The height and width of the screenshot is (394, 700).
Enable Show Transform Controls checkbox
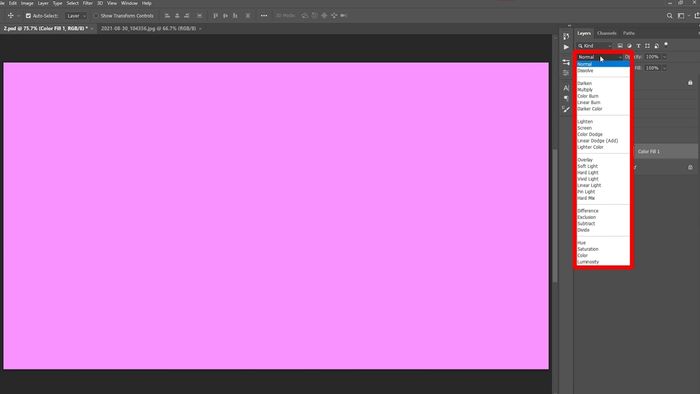[96, 16]
